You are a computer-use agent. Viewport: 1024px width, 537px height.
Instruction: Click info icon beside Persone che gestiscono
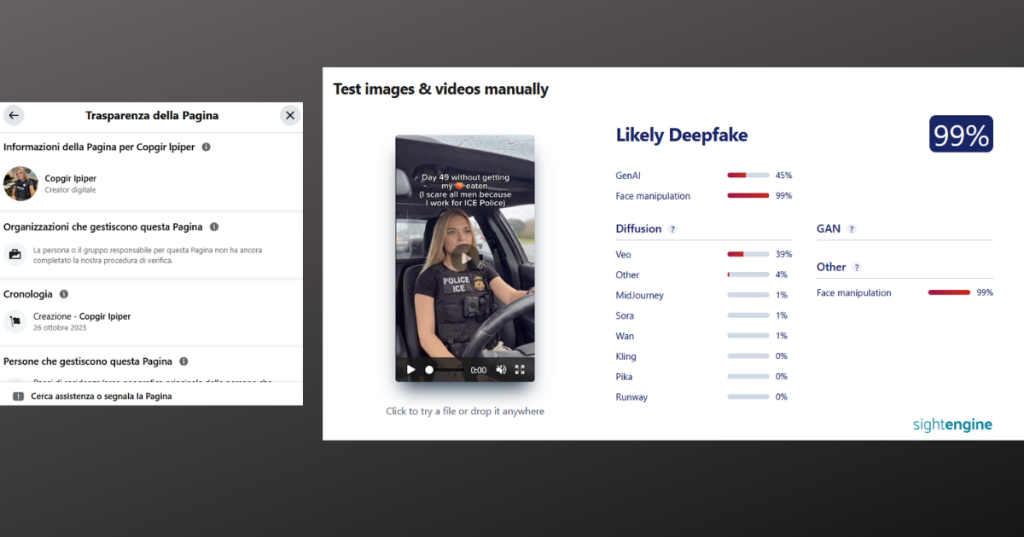pos(184,361)
